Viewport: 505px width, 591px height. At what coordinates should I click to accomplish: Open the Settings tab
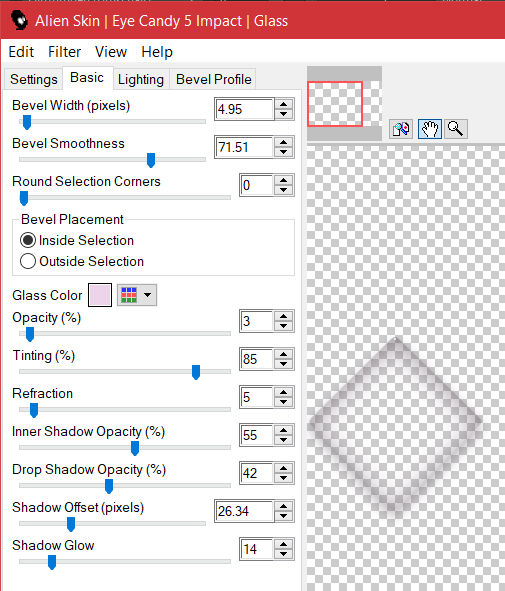[x=34, y=79]
